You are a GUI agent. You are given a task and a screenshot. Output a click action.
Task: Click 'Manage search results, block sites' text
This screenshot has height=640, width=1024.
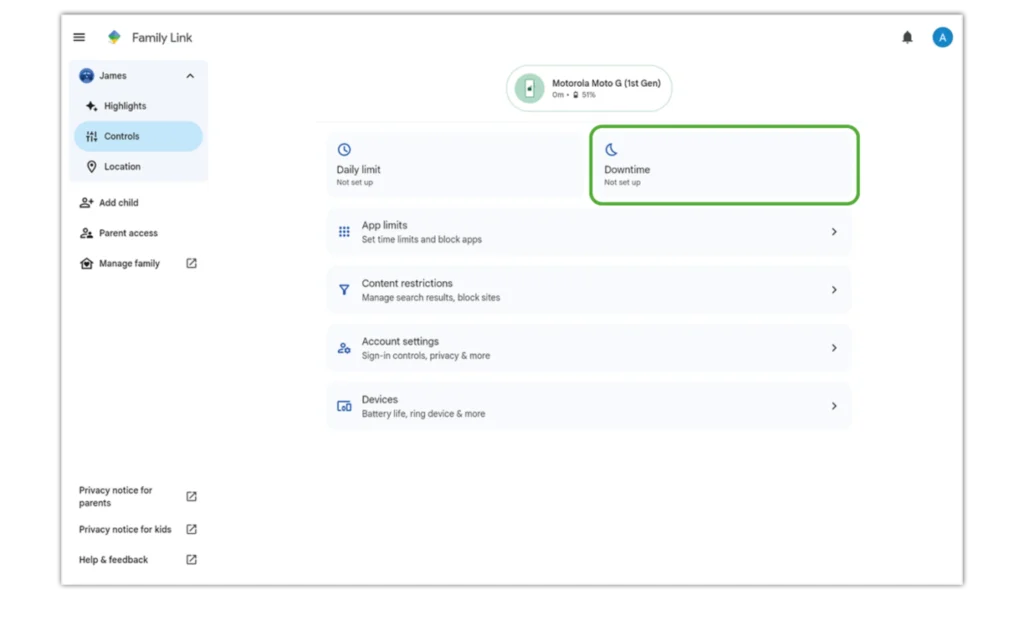coord(431,298)
